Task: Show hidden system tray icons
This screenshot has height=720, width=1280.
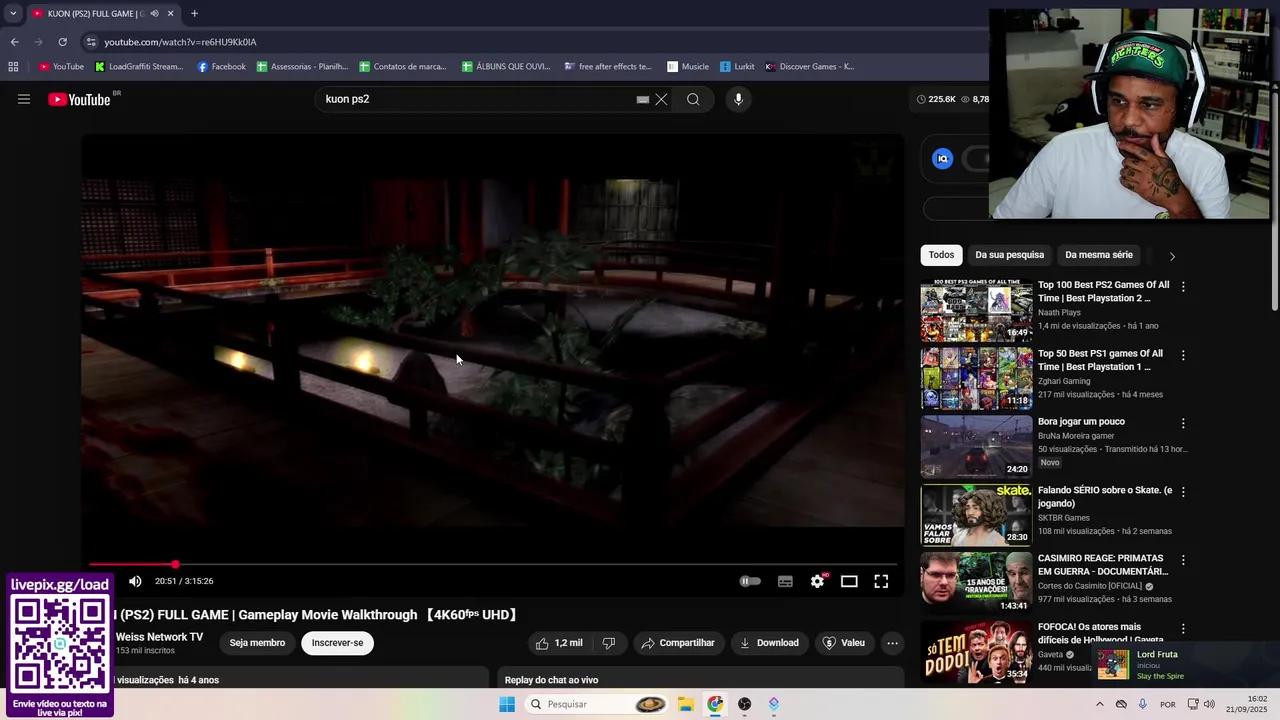Action: [1100, 704]
